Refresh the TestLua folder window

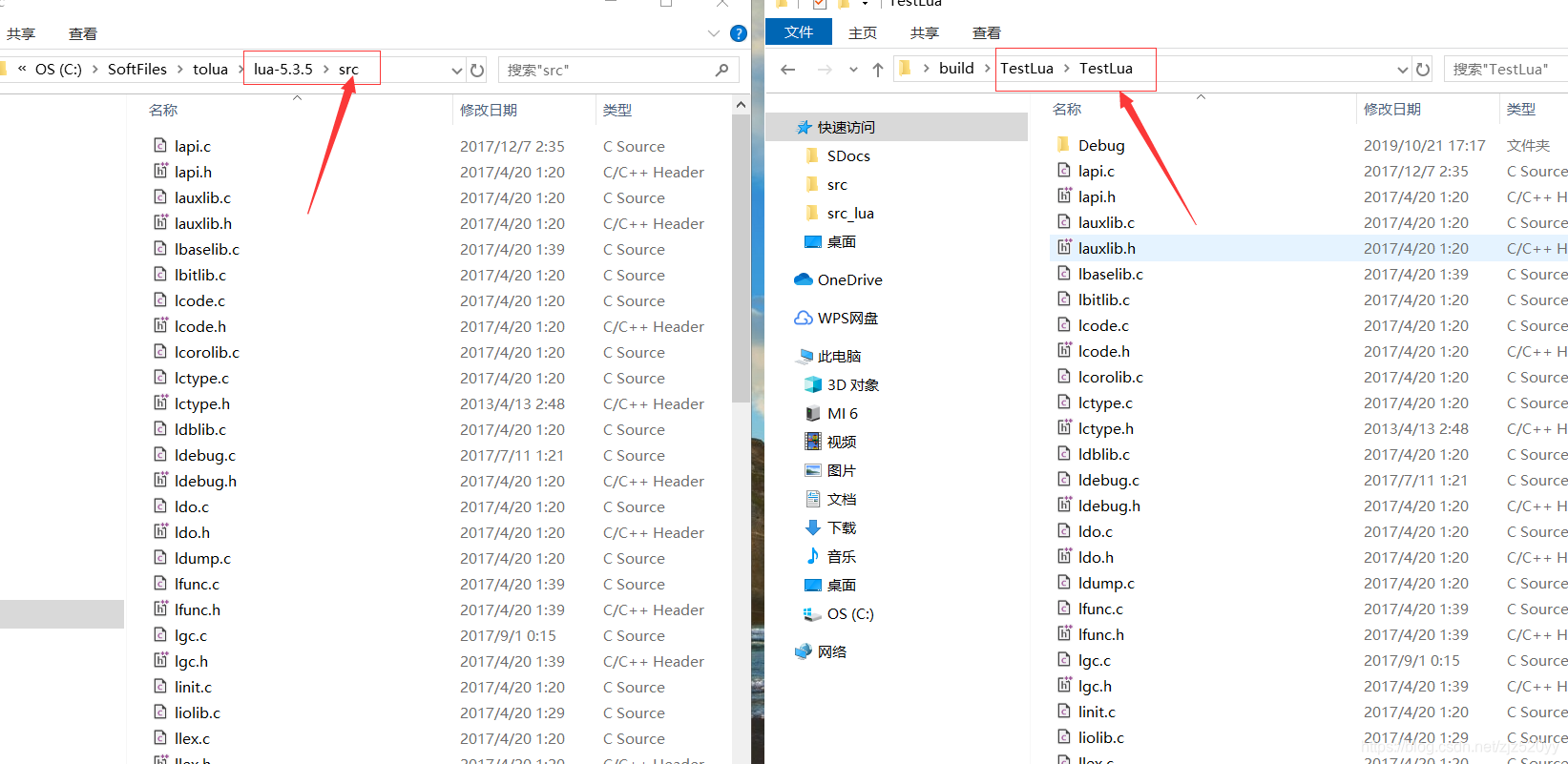[x=1423, y=69]
